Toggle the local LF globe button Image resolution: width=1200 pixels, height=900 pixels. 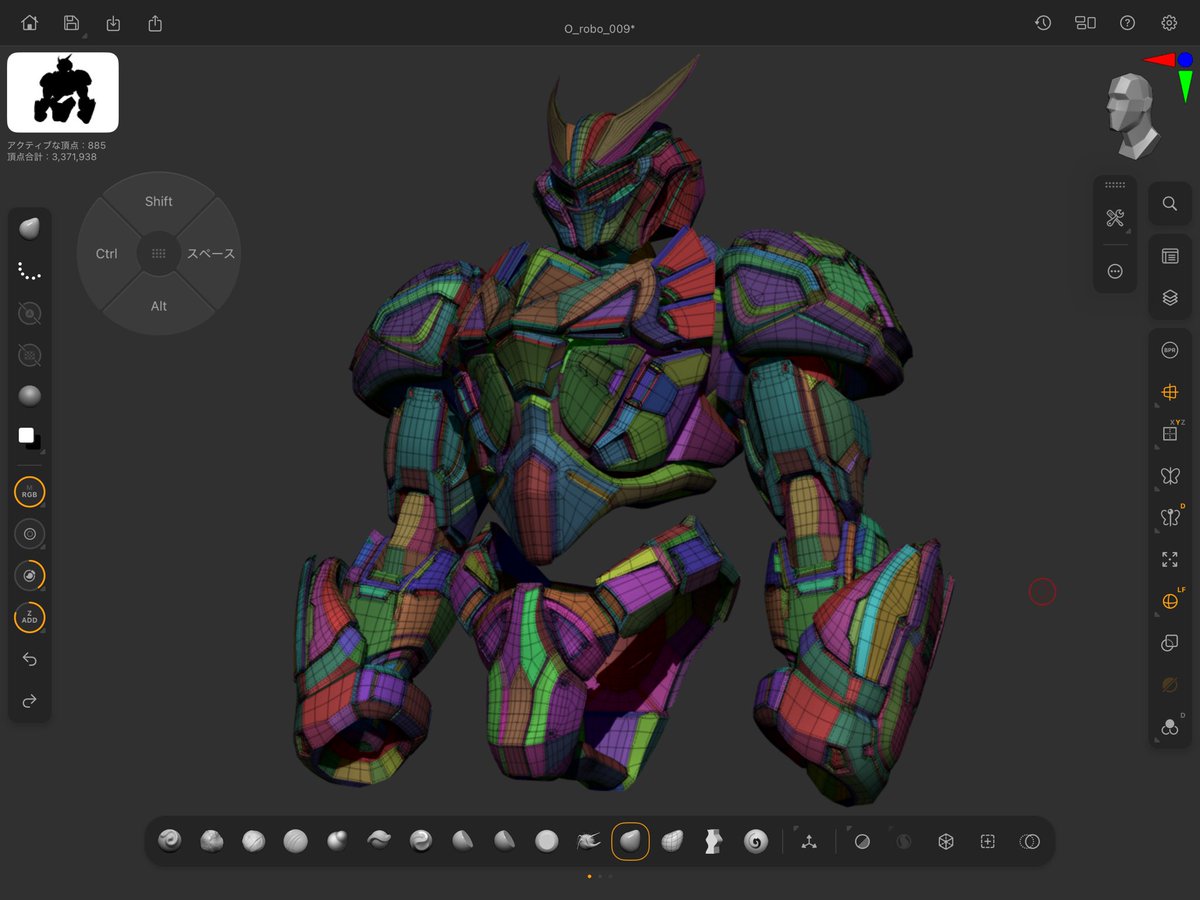1169,601
